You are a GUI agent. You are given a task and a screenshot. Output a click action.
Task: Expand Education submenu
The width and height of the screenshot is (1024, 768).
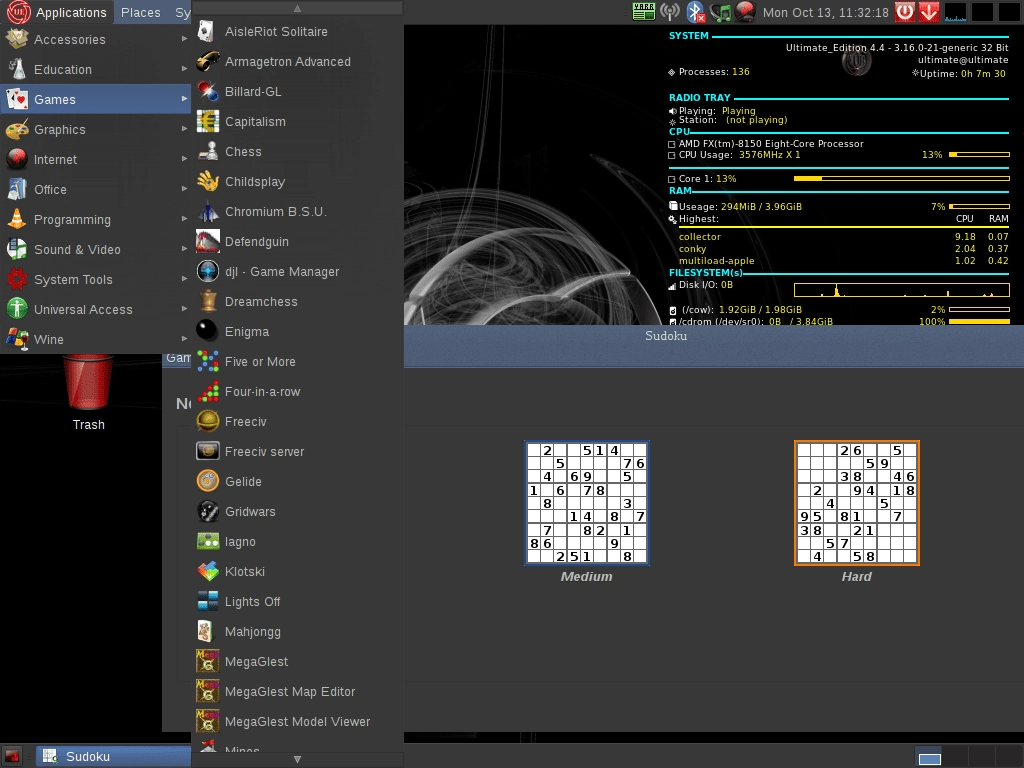95,69
